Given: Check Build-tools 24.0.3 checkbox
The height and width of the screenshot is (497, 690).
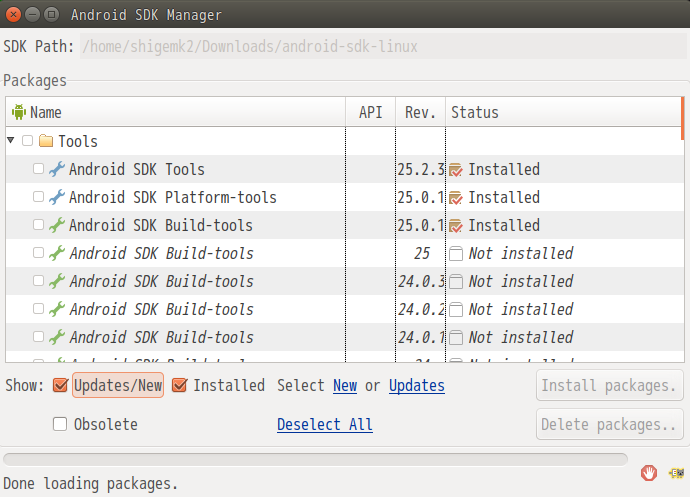Looking at the screenshot, I should coord(38,280).
